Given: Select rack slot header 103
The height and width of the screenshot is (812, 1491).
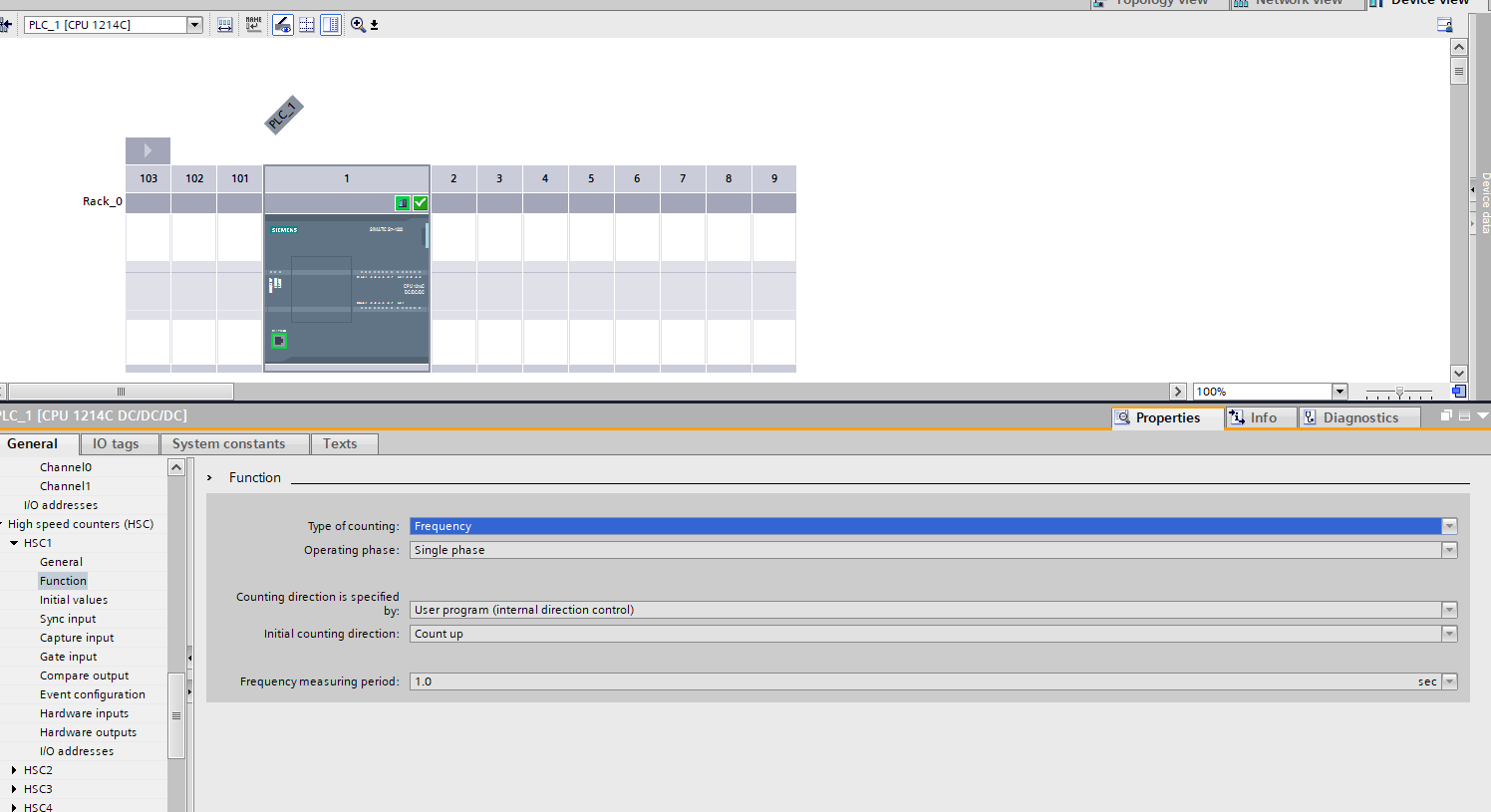Looking at the screenshot, I should coord(149,178).
